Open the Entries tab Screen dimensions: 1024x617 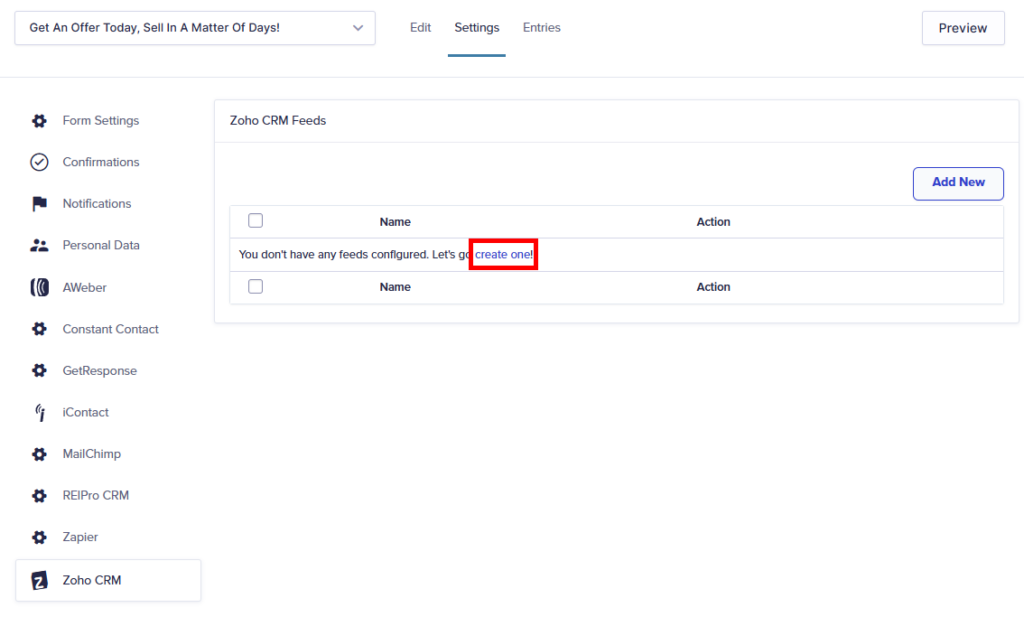(541, 28)
